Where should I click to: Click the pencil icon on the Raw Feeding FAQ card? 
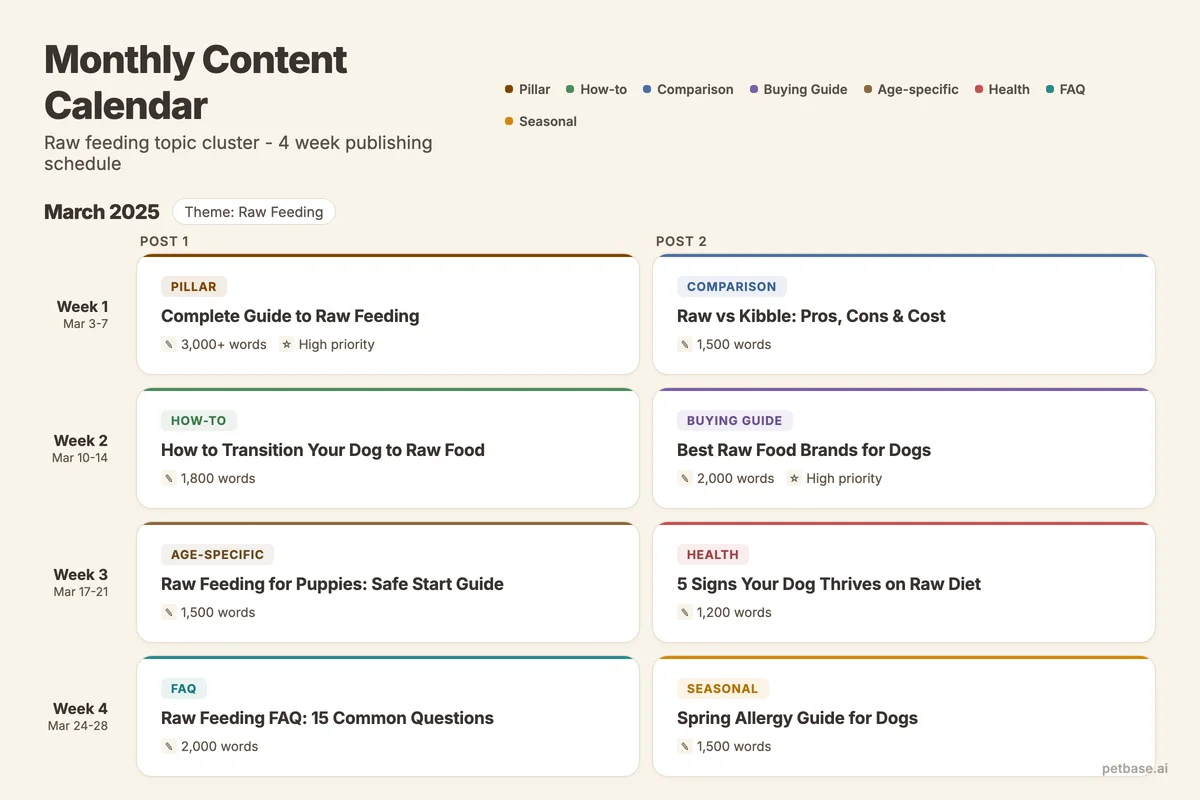tap(168, 745)
